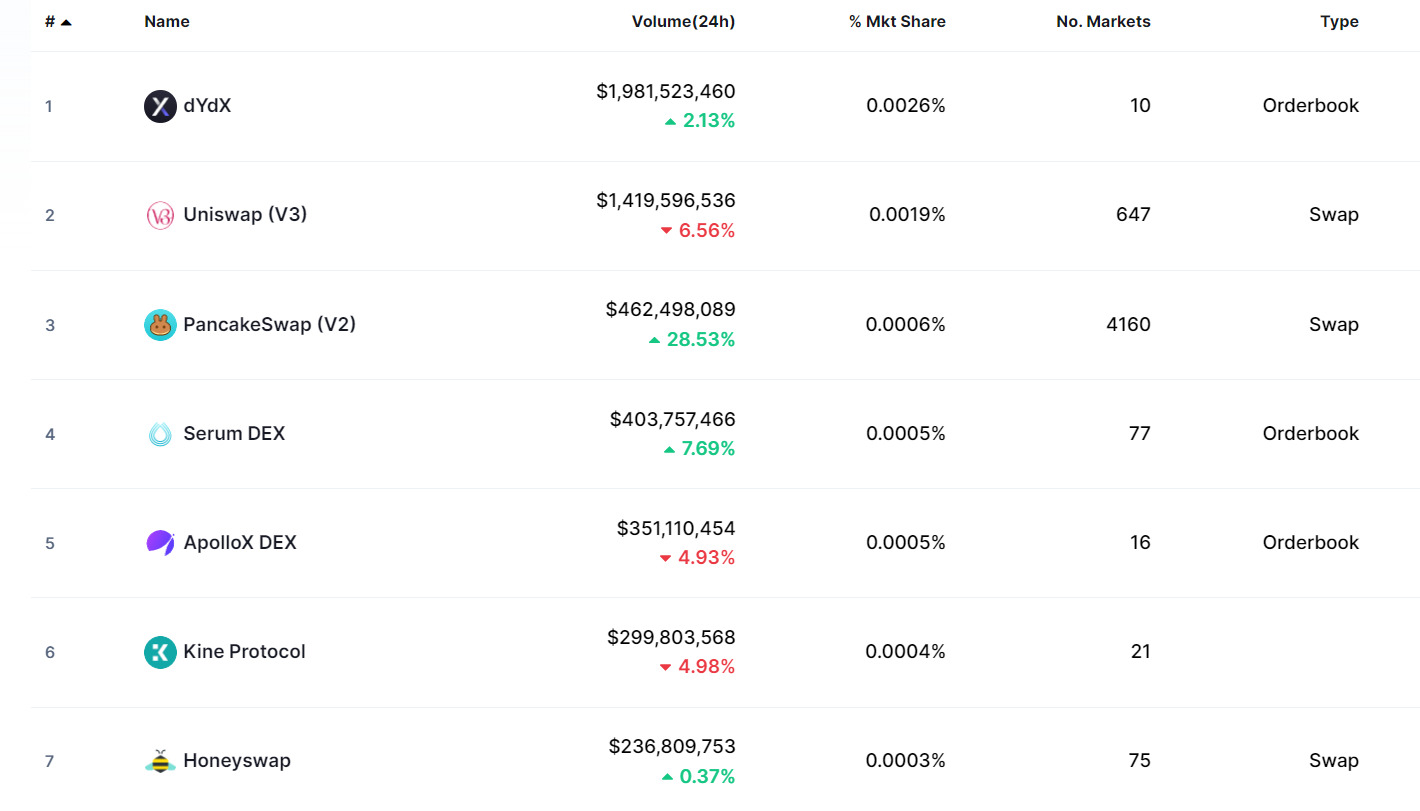Click the green 0.37% change value
The height and width of the screenshot is (811, 1420).
708,777
